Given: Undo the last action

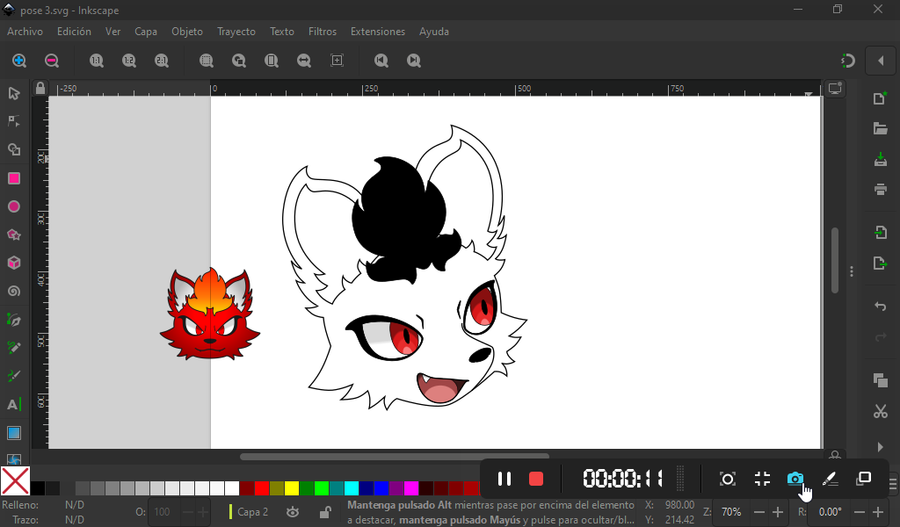Looking at the screenshot, I should (x=880, y=306).
